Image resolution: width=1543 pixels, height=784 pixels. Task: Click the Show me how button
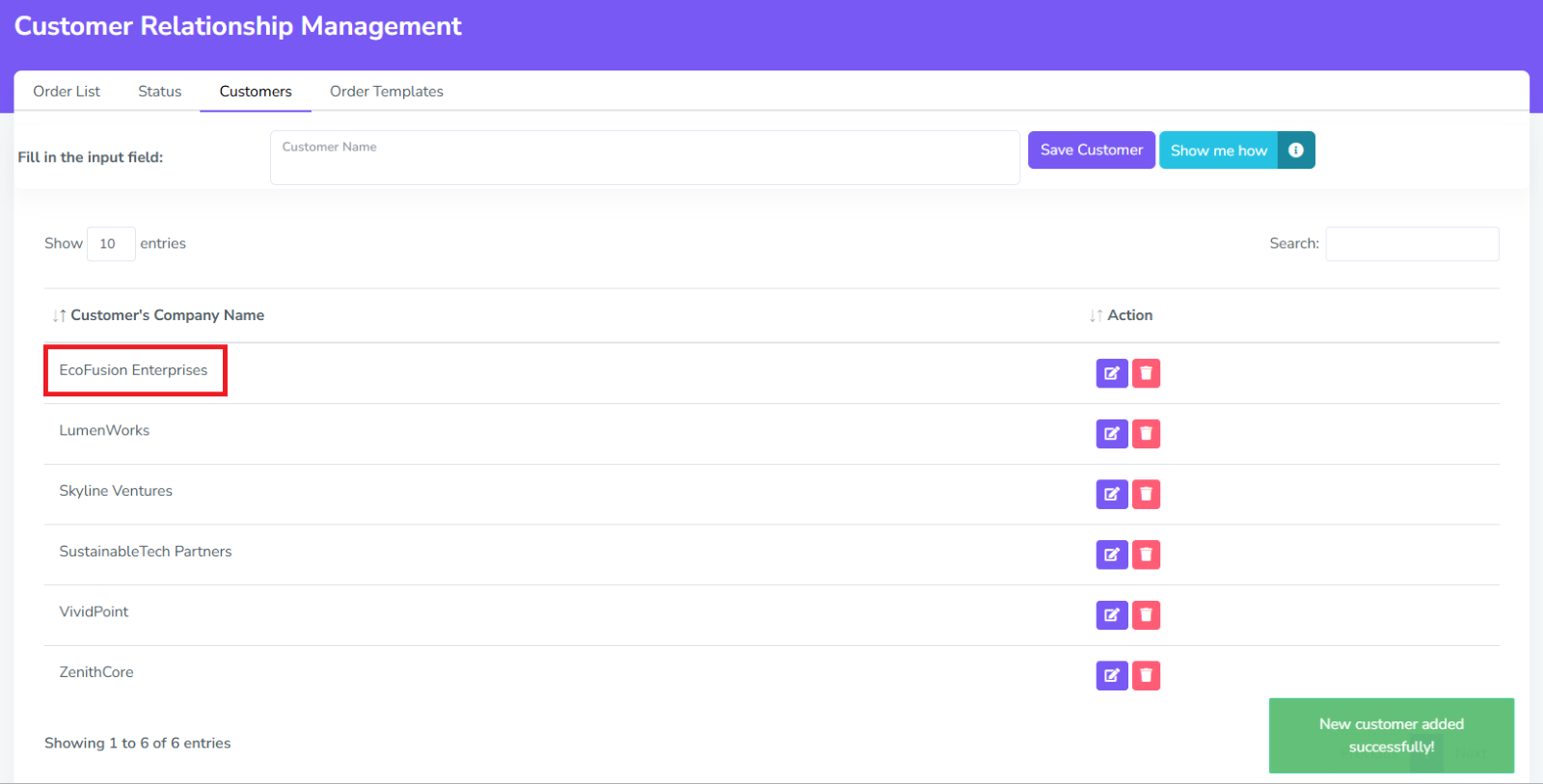1218,150
